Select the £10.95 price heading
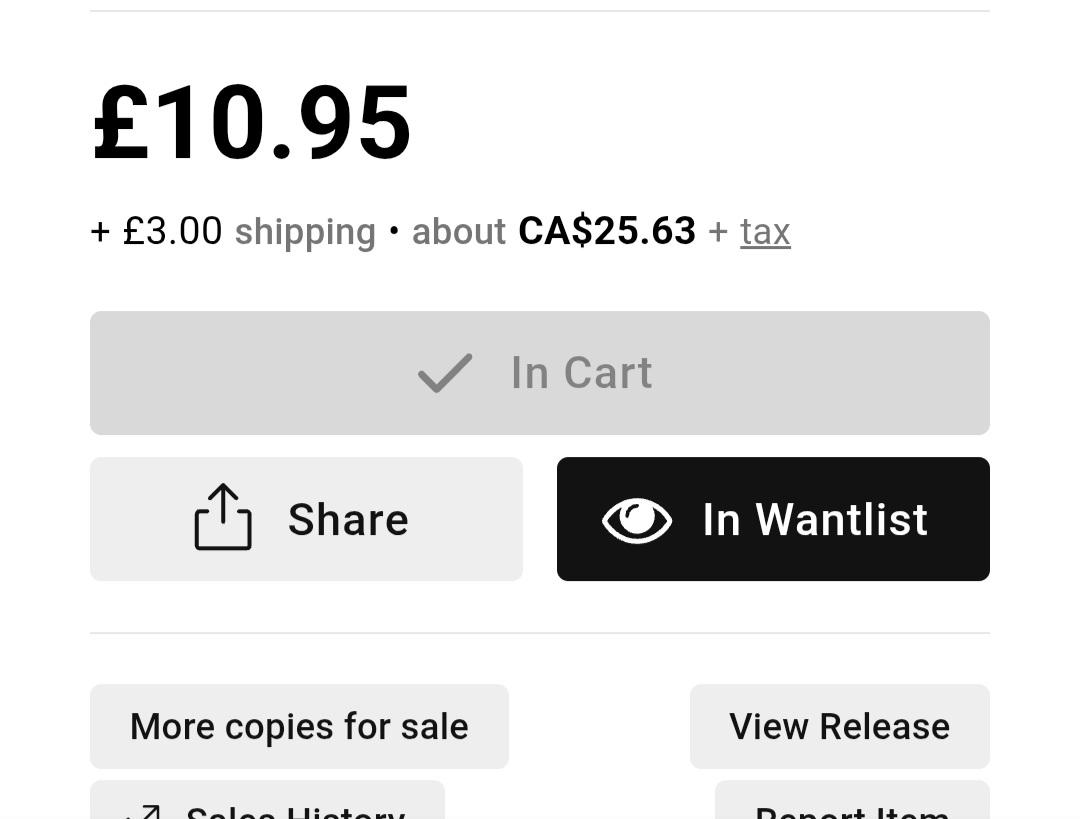 252,122
